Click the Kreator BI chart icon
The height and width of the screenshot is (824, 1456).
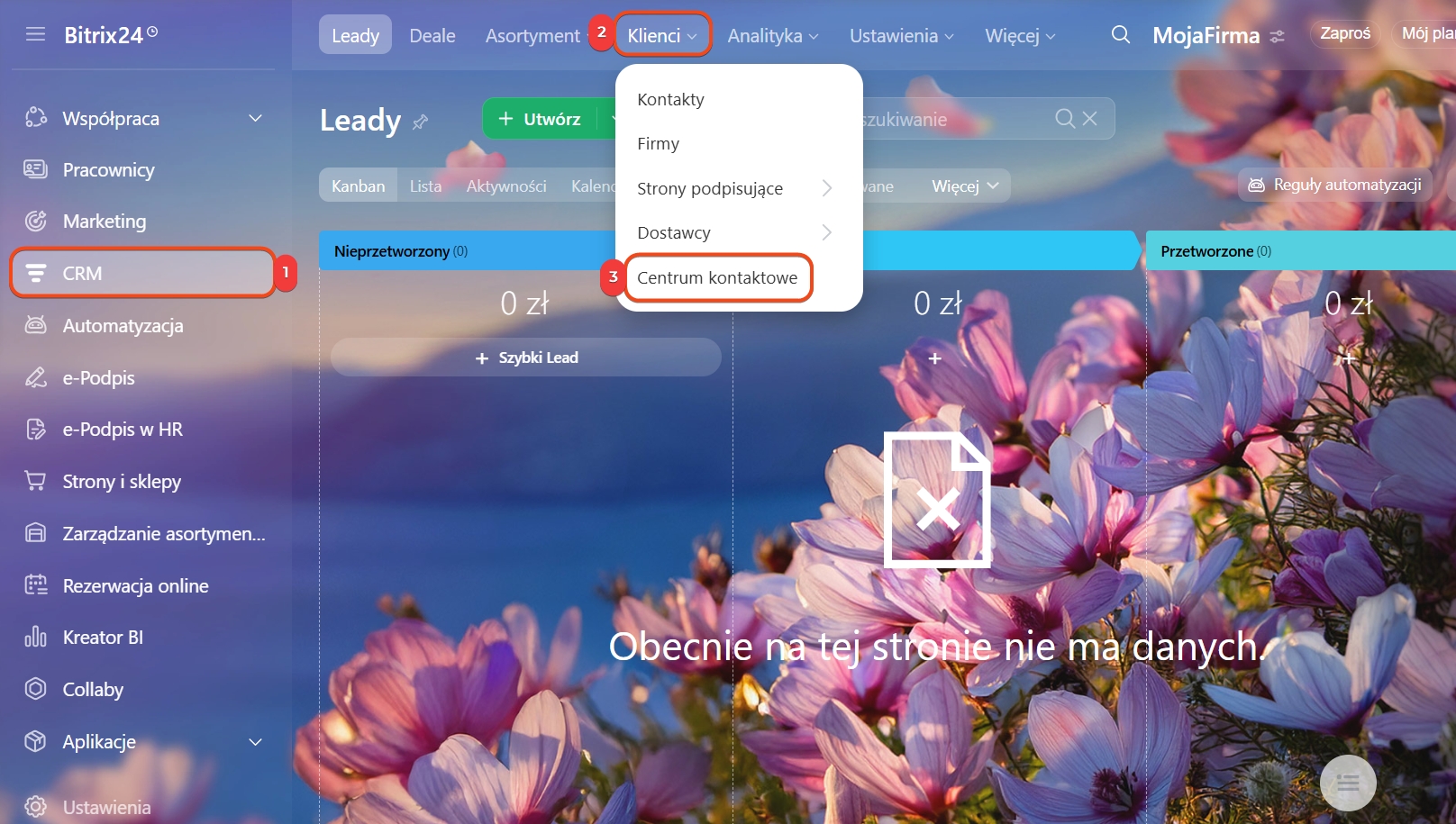point(35,637)
